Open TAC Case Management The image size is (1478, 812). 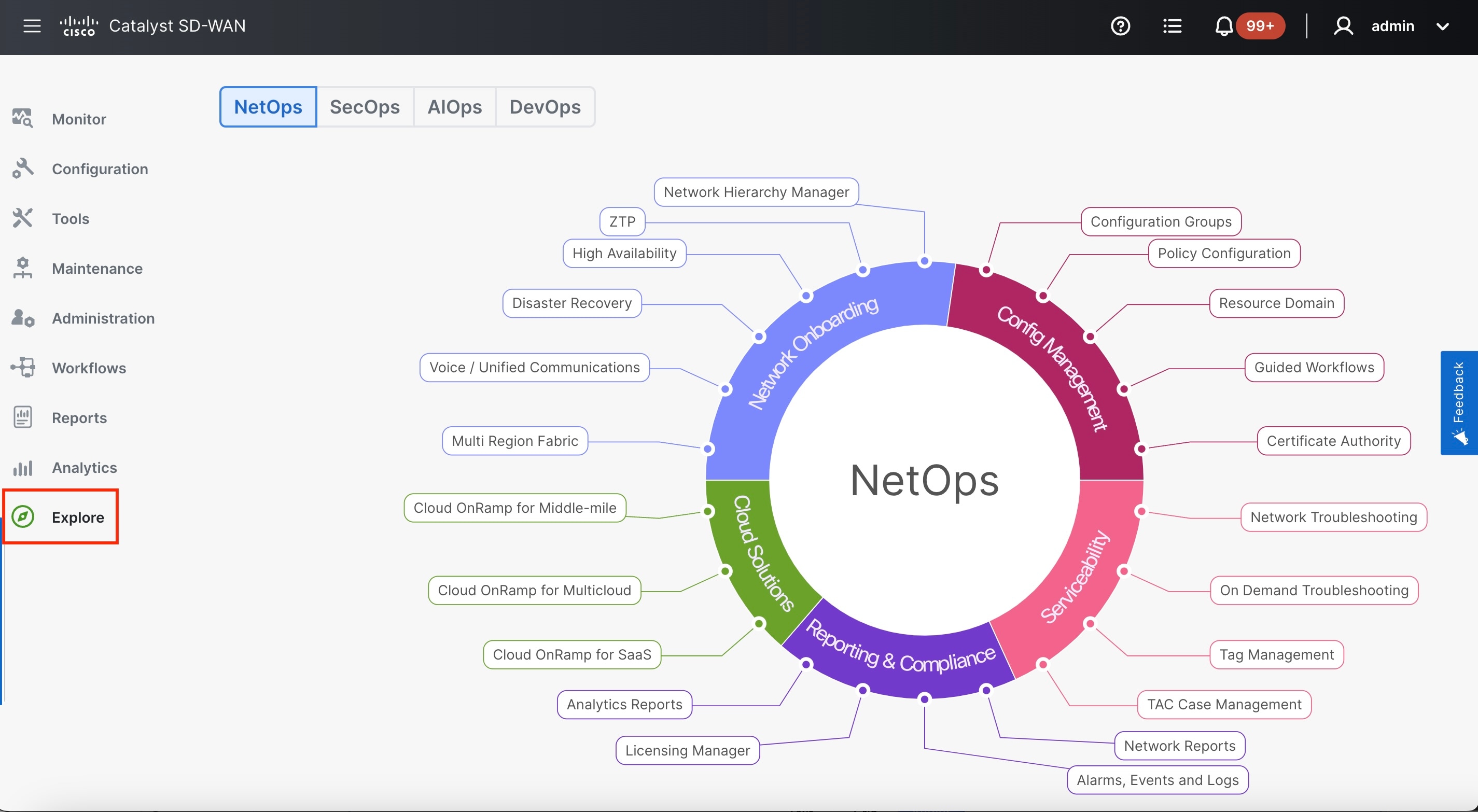pos(1224,704)
